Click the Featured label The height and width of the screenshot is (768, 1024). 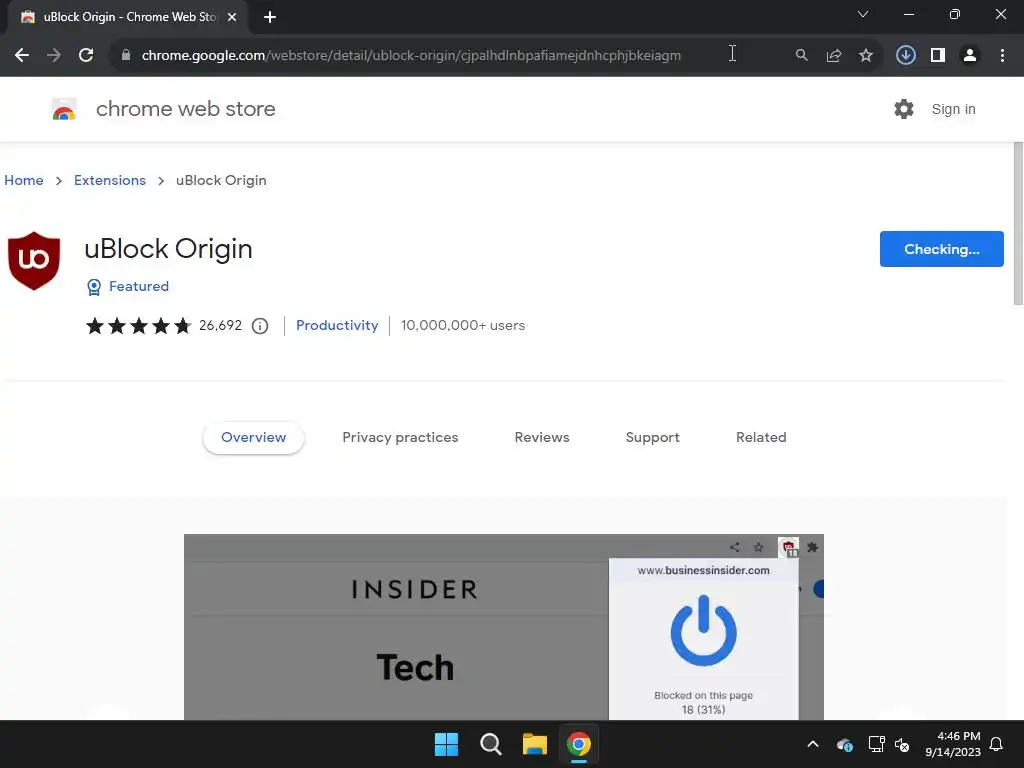[x=139, y=286]
